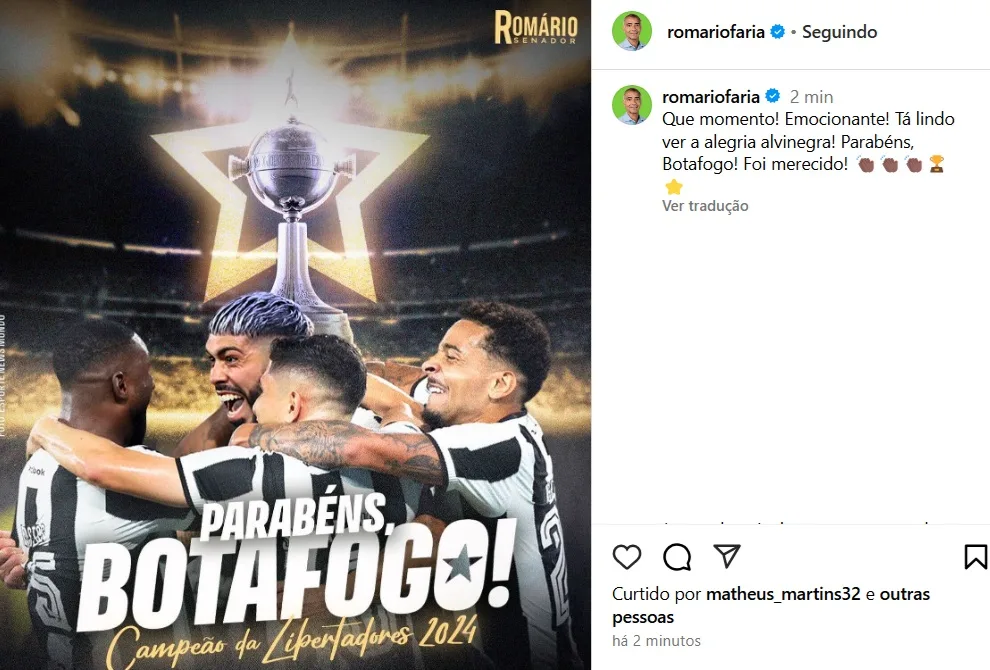Open romariofaria username beside caption
This screenshot has height=670, width=990.
pyautogui.click(x=711, y=97)
